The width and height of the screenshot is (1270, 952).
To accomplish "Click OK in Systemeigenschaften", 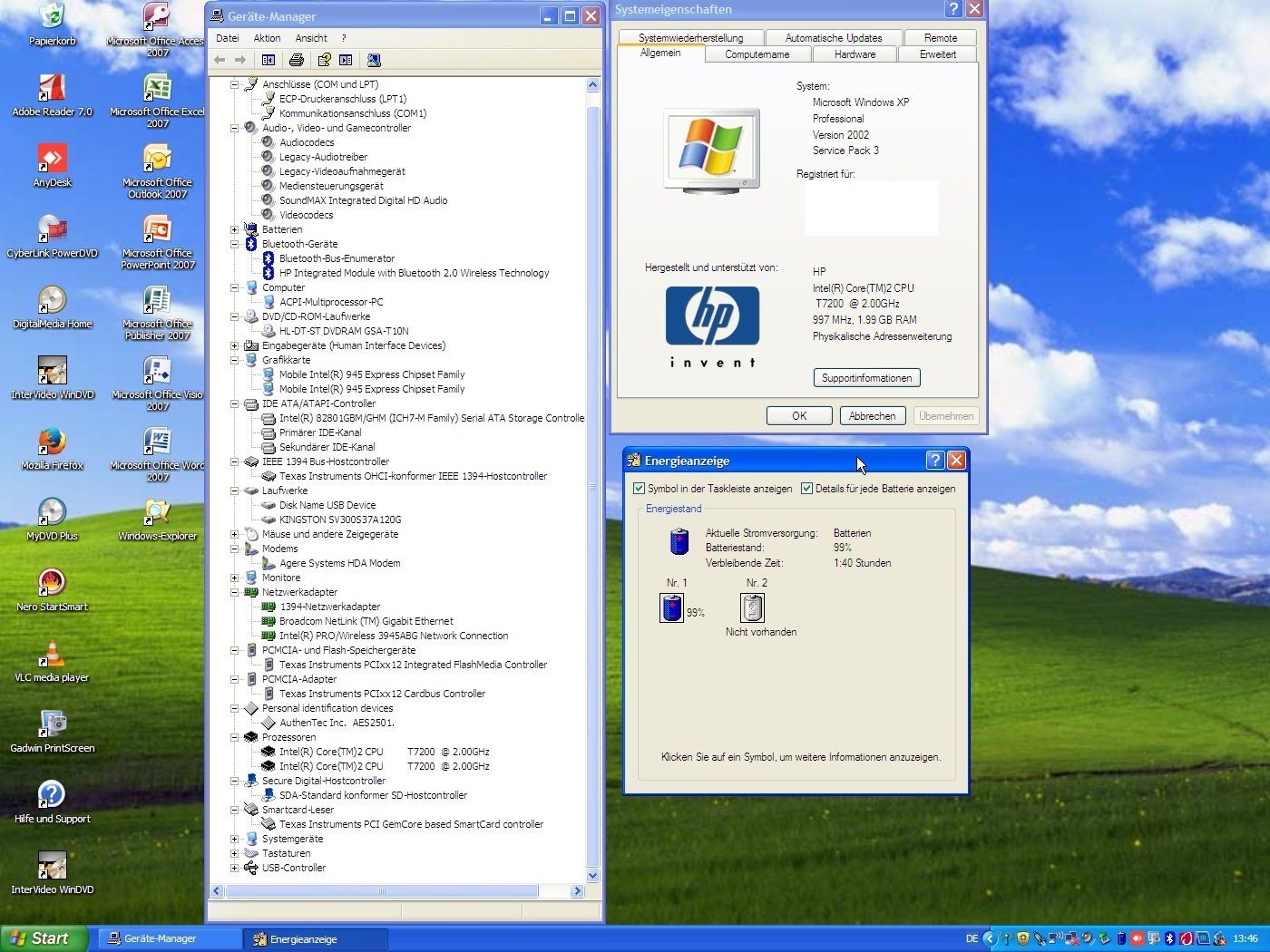I will [799, 416].
